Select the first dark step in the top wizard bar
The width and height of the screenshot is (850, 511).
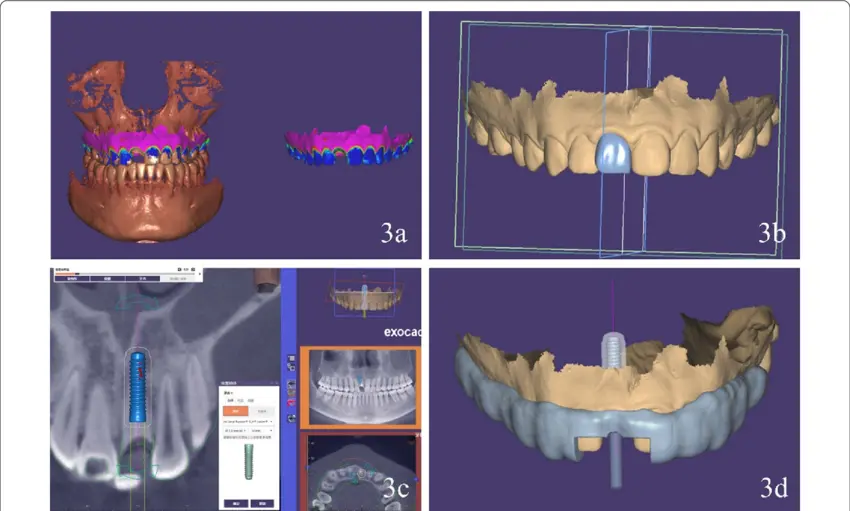click(x=72, y=279)
